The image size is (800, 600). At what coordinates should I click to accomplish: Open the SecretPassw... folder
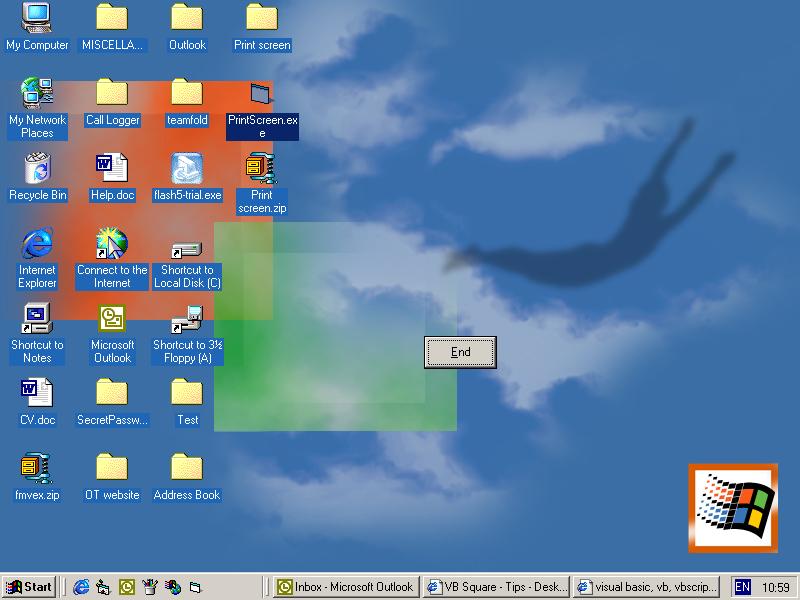point(112,394)
